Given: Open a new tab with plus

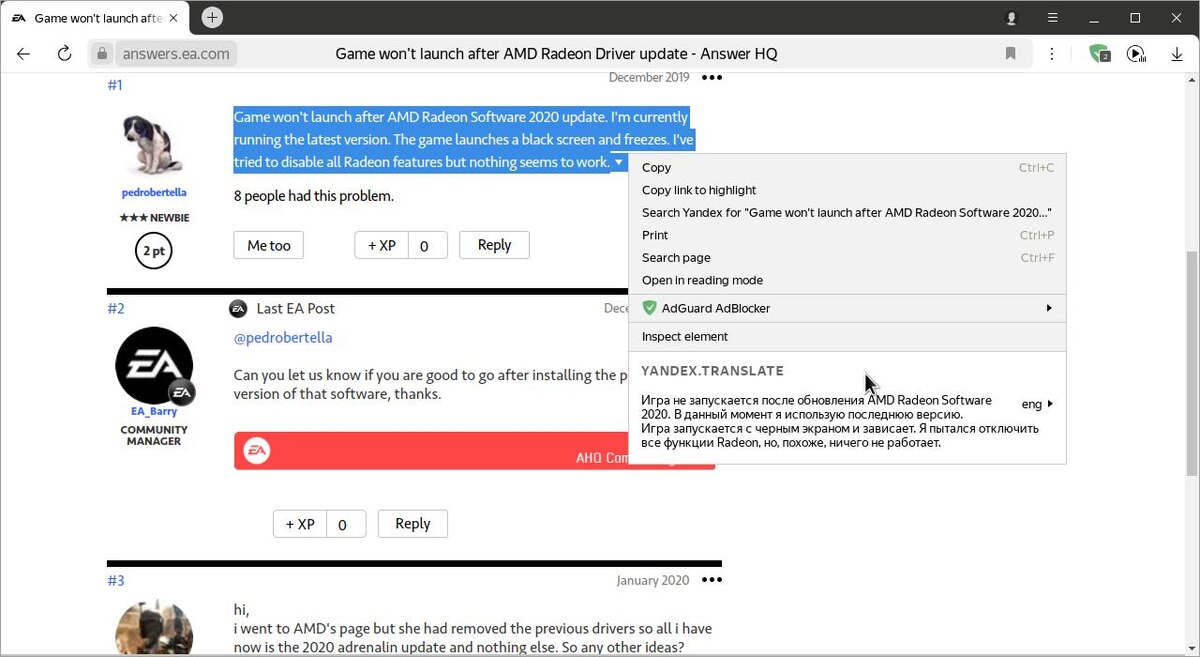Looking at the screenshot, I should pos(212,18).
